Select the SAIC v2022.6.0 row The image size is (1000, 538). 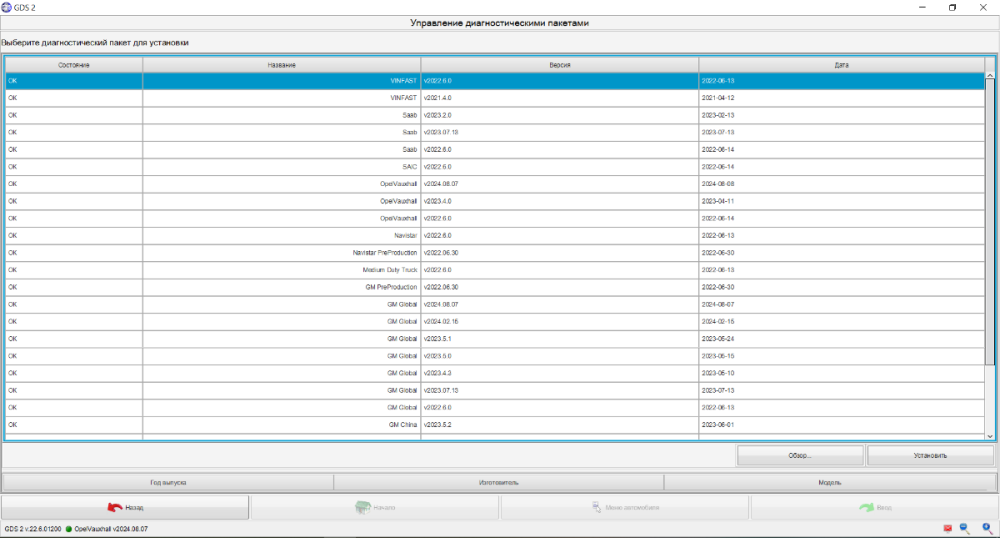(495, 167)
